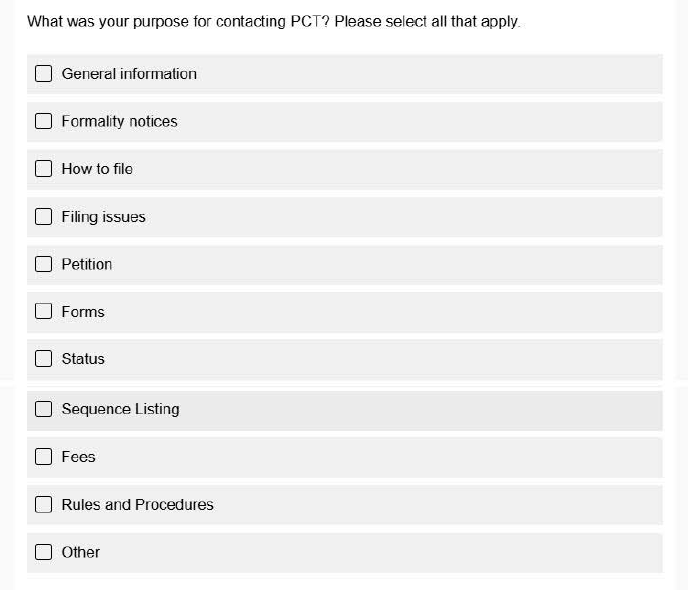This screenshot has width=688, height=590.
Task: Select the Rules and Procedures checkbox
Action: tap(44, 505)
